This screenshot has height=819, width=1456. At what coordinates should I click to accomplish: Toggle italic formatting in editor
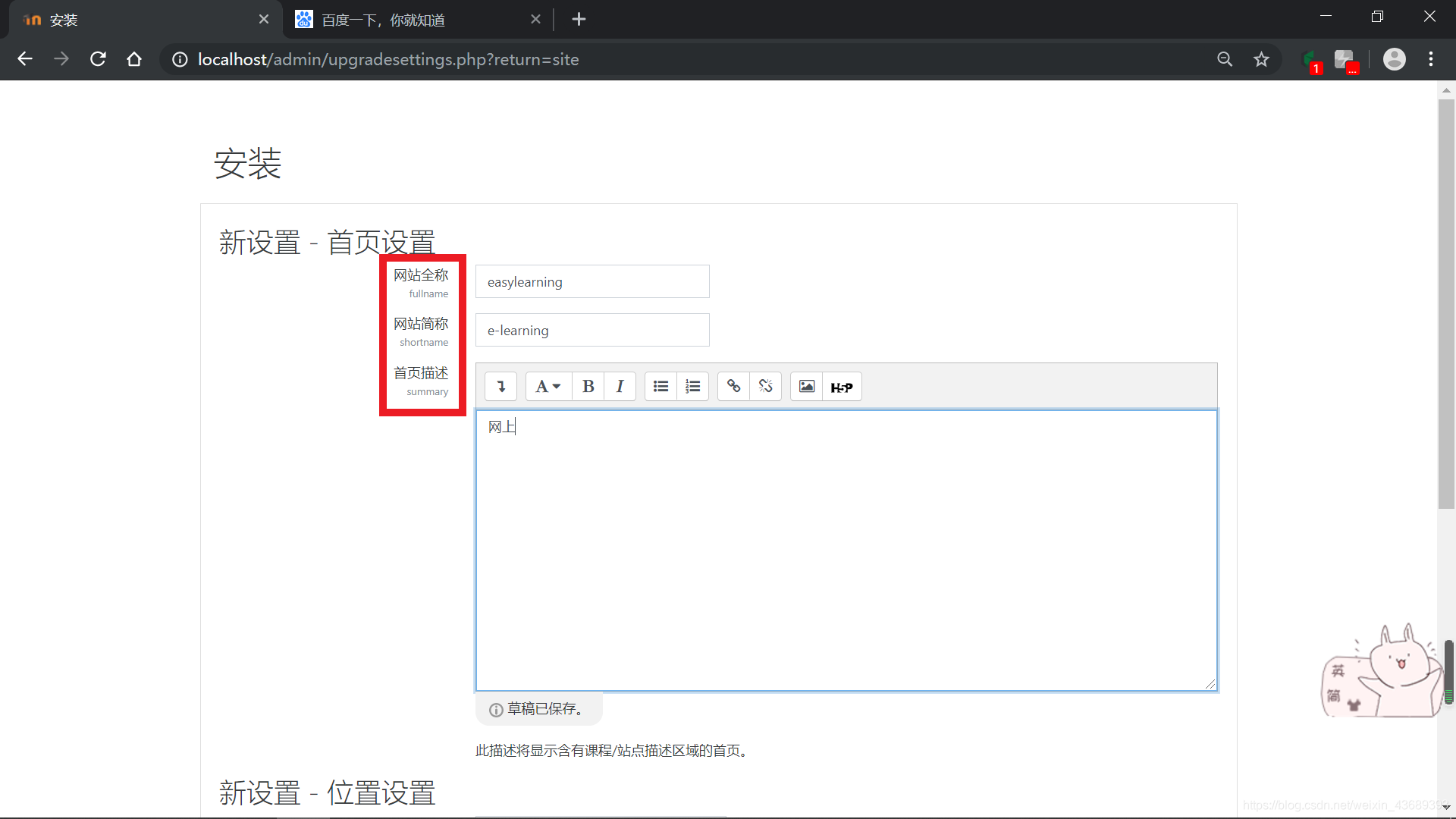pos(620,387)
